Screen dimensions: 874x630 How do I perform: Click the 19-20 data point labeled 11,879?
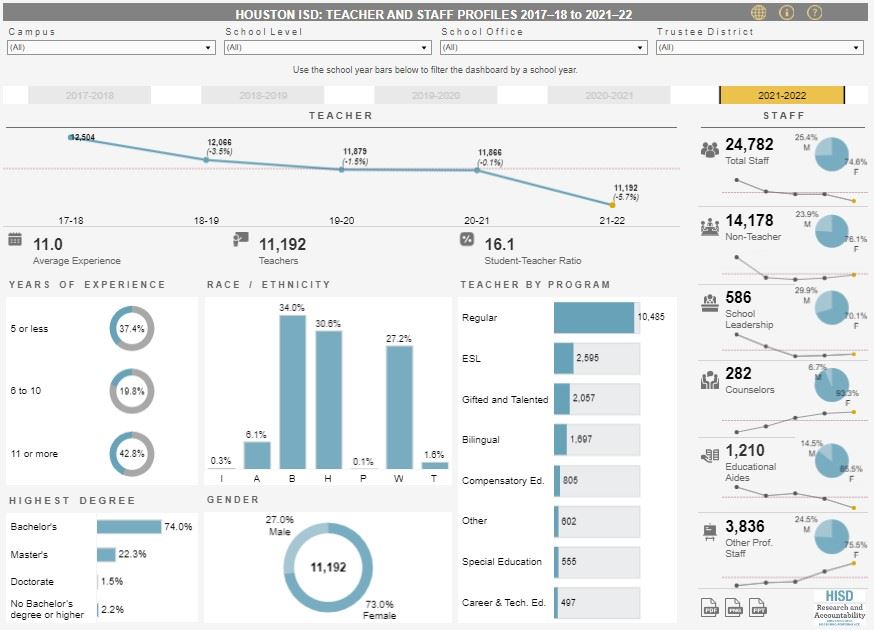342,169
